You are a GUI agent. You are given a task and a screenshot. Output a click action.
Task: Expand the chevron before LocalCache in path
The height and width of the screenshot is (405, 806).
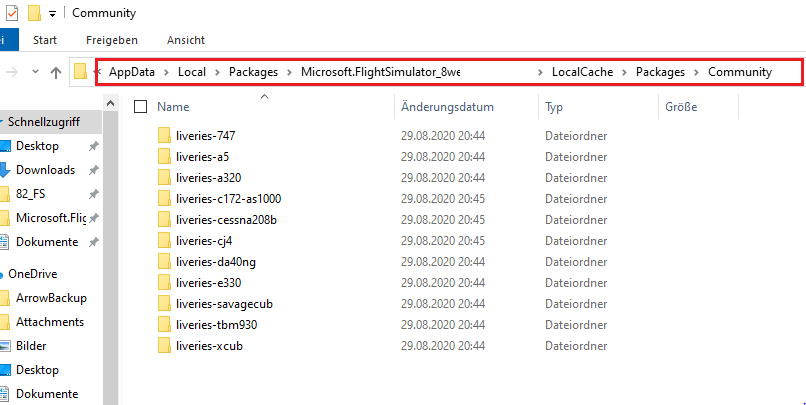(540, 72)
